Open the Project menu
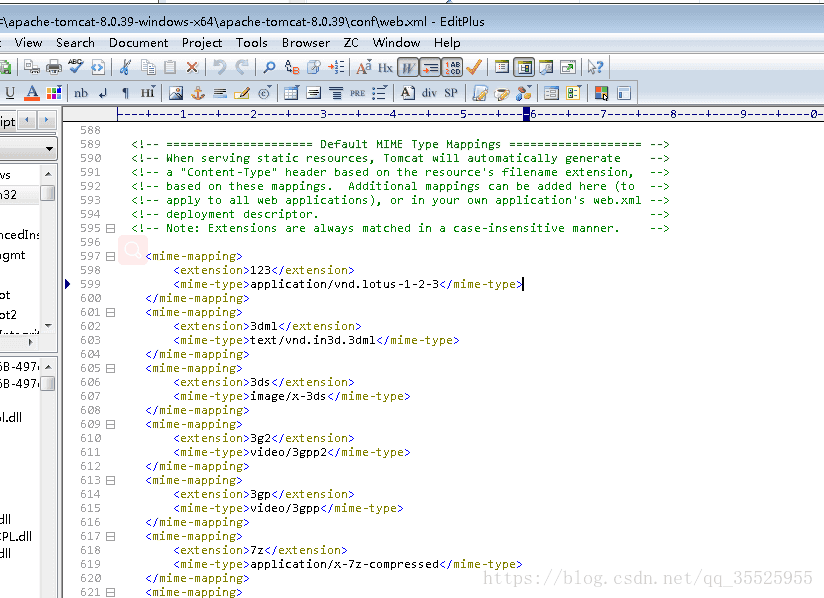Image resolution: width=824 pixels, height=598 pixels. [202, 43]
